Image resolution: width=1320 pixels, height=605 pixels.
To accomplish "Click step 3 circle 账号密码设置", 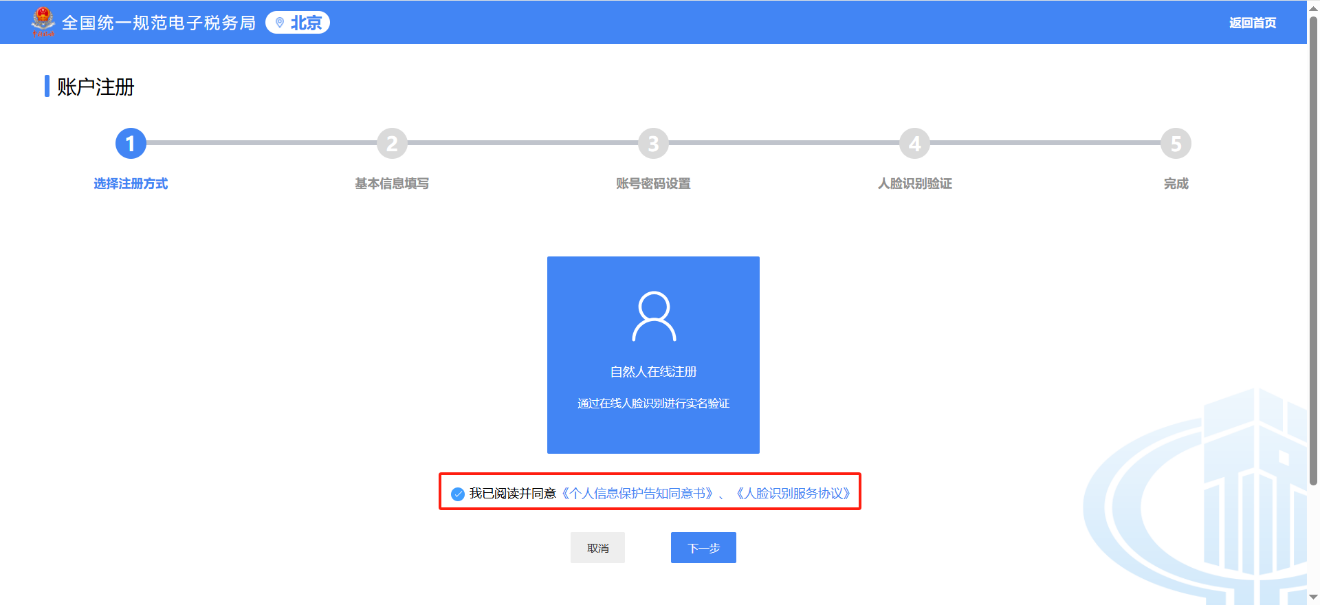I will tap(653, 143).
